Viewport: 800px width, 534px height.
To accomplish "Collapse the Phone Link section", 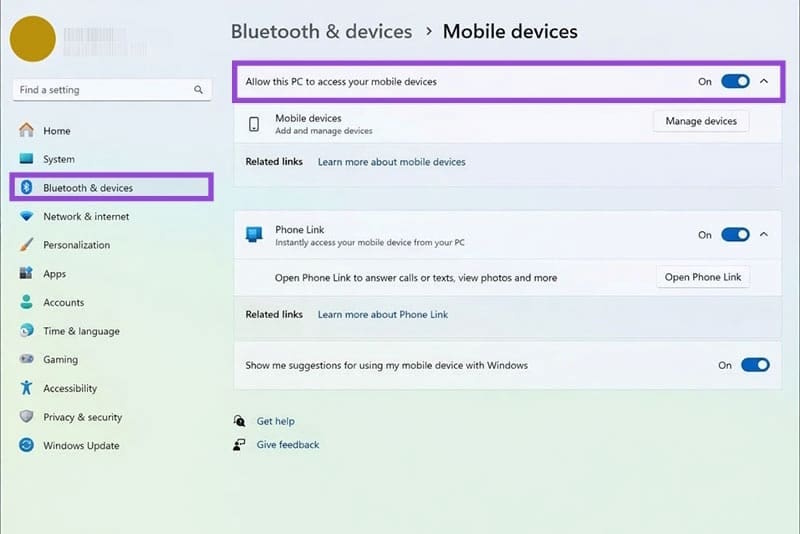I will pos(764,235).
